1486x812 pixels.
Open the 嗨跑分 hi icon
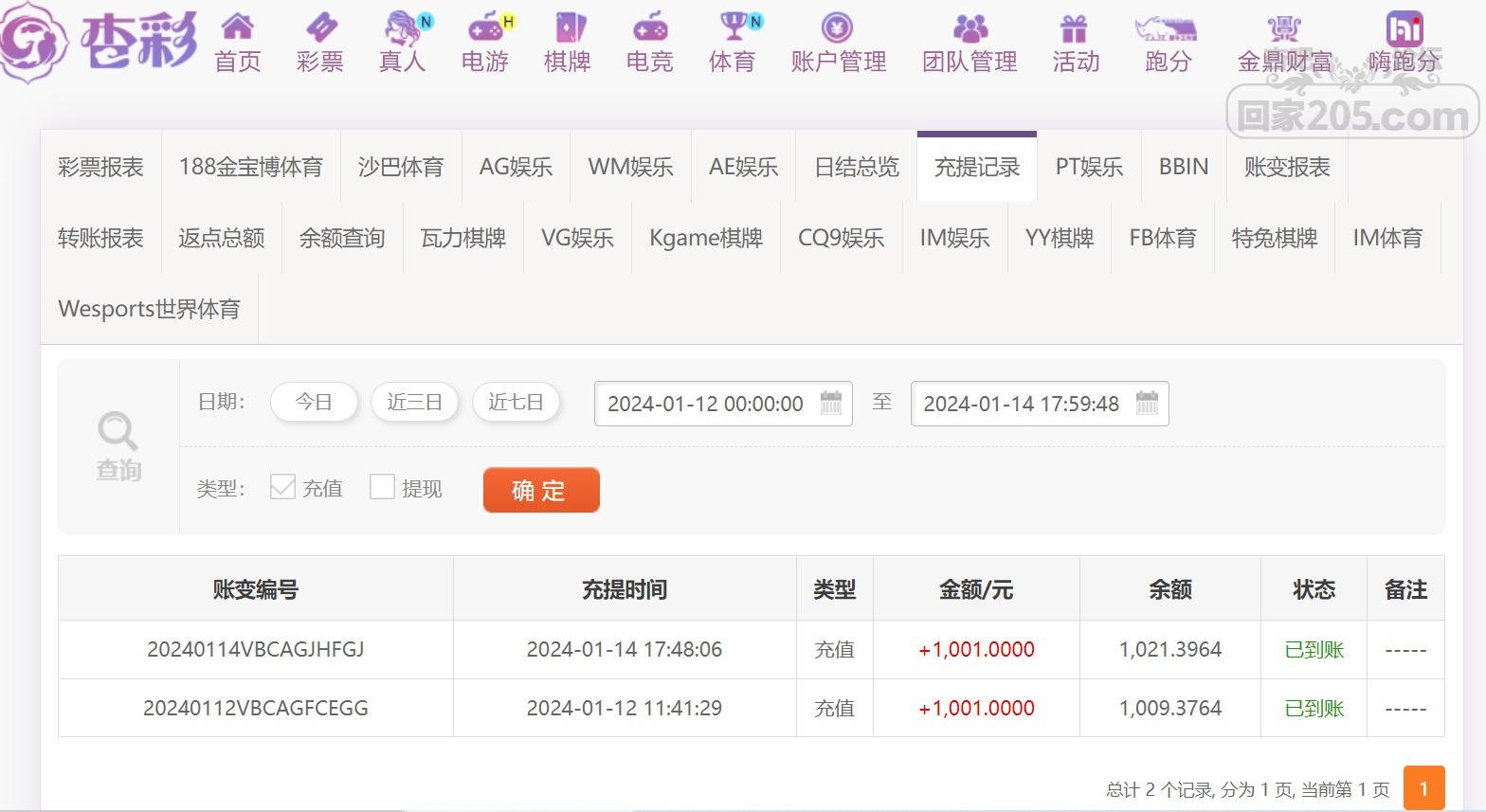(1404, 27)
